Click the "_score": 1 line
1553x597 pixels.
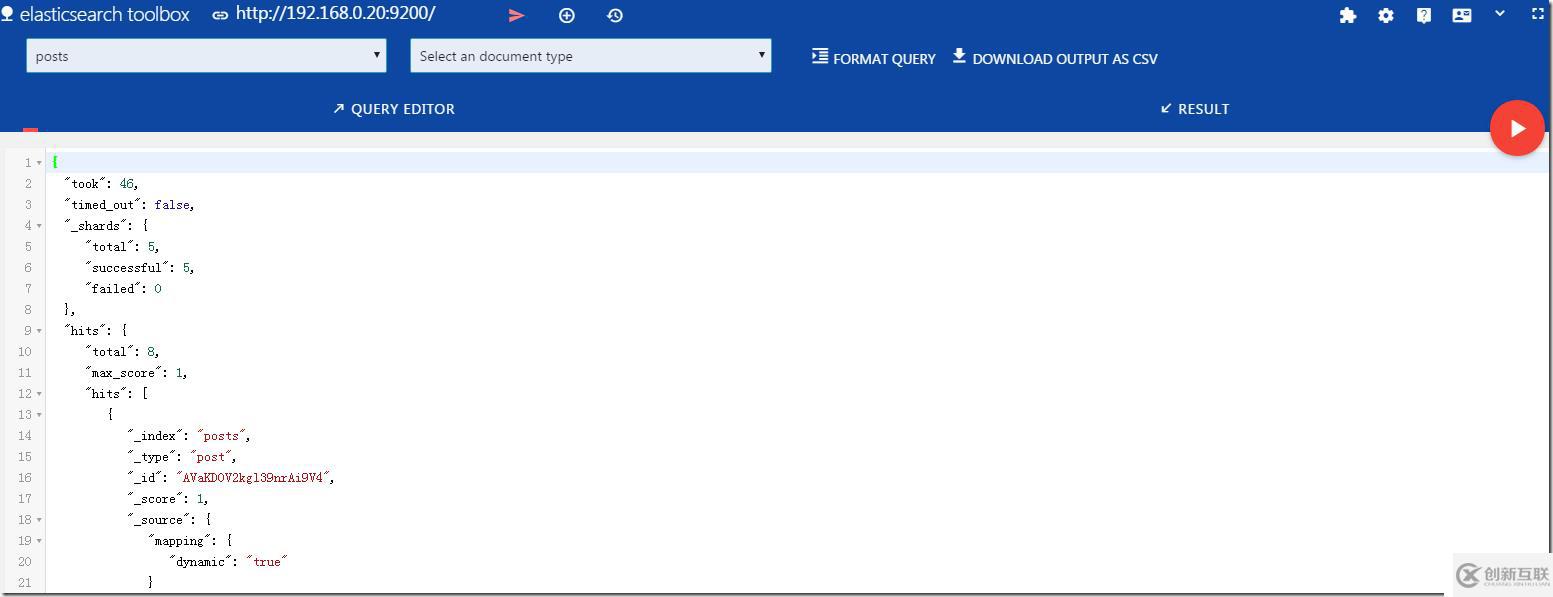tap(168, 499)
